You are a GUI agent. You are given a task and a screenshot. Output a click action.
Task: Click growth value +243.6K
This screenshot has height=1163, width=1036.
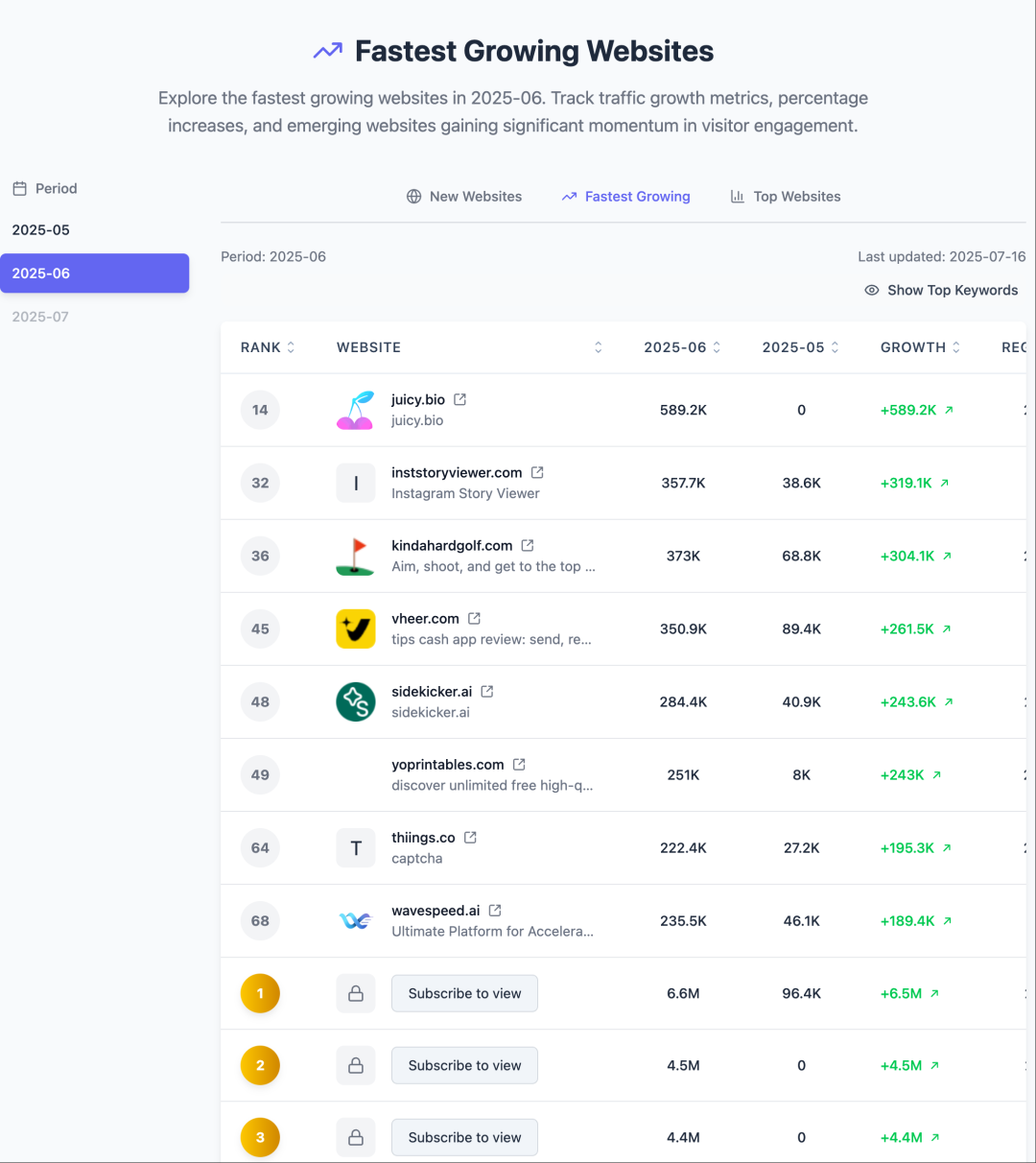point(908,701)
